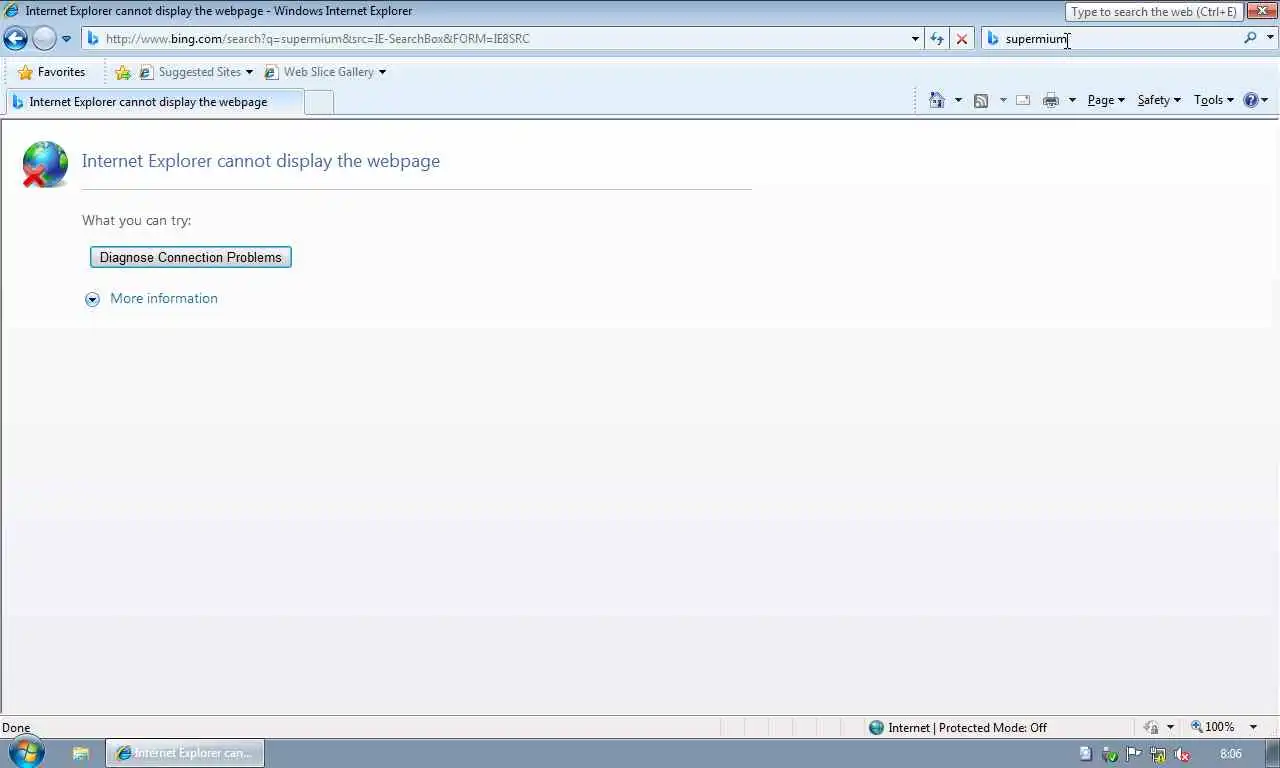Expand the Web Slice Gallery dropdown arrow

382,72
